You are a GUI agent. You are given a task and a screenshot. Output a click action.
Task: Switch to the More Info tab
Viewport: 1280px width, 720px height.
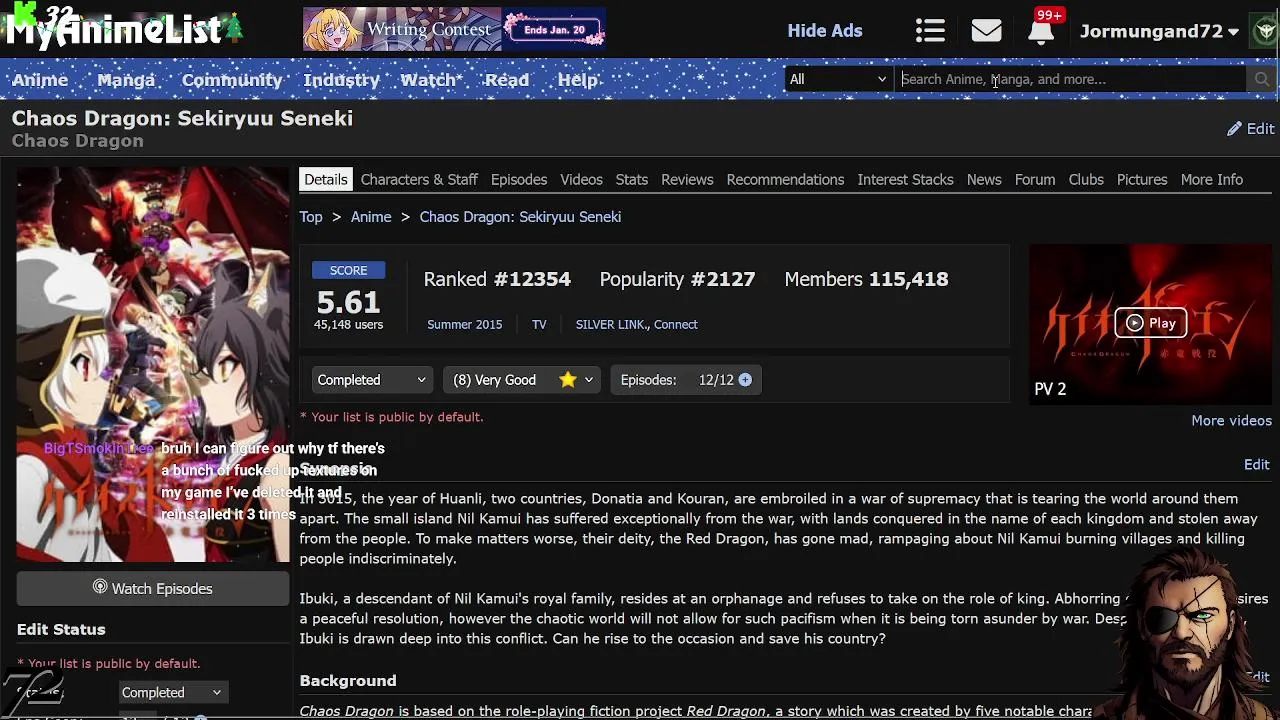coord(1212,180)
